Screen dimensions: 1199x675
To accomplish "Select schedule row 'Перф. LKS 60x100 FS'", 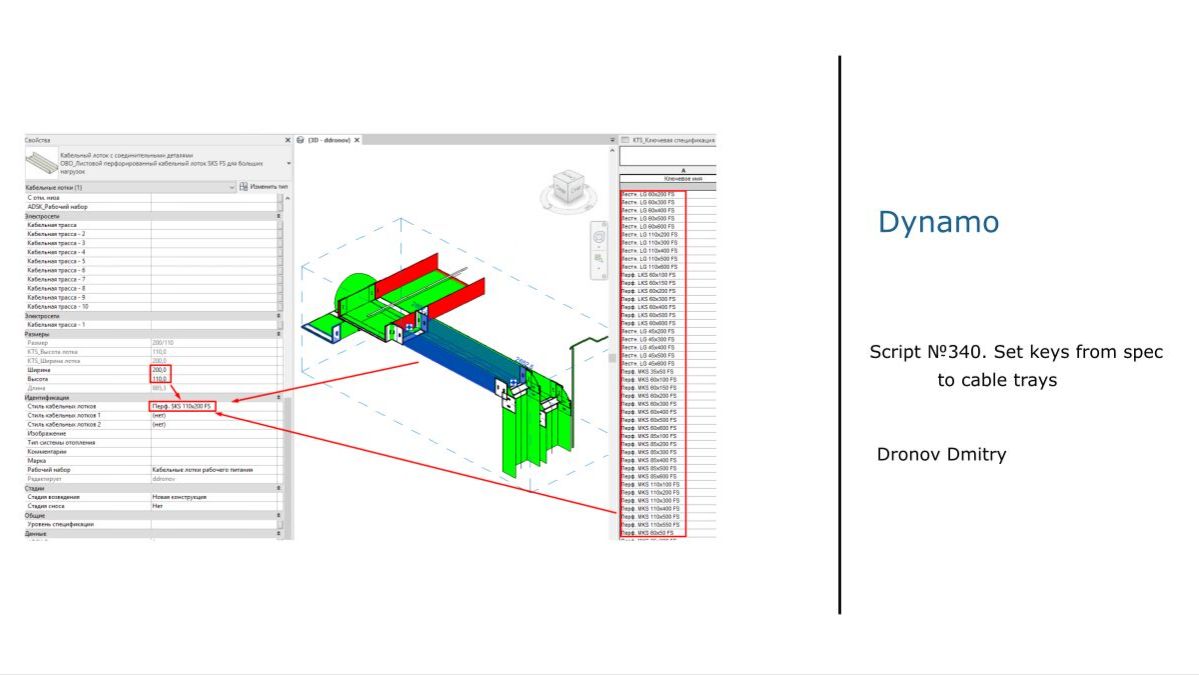I will pyautogui.click(x=668, y=274).
